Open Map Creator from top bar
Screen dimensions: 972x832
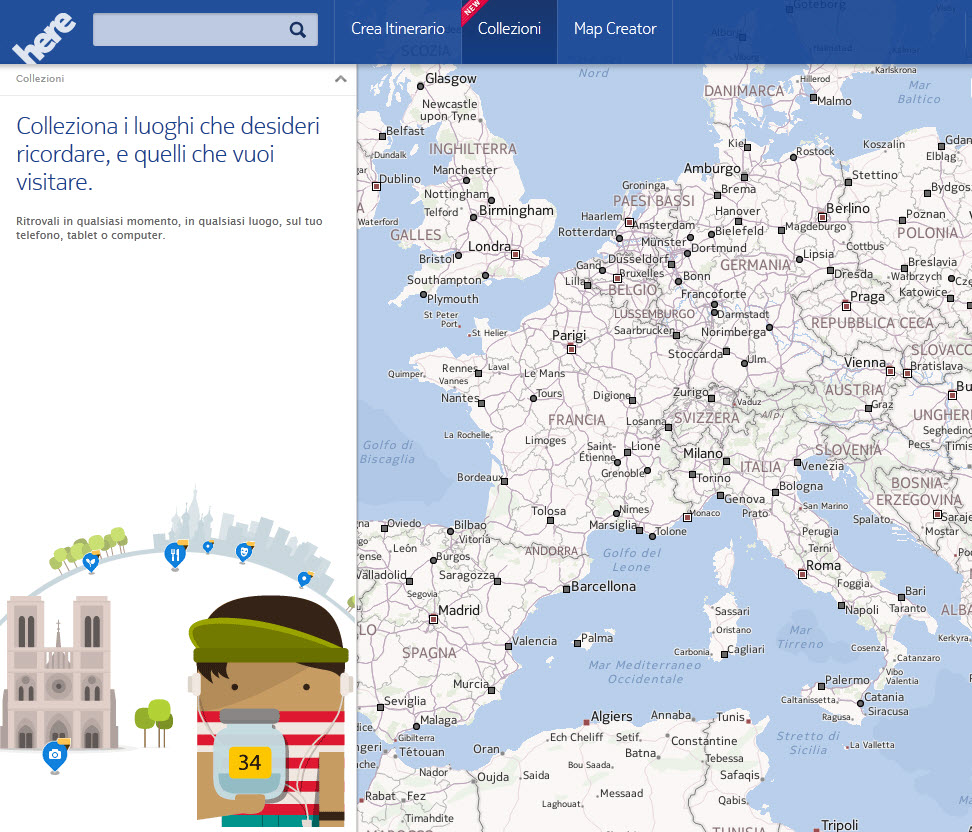point(614,29)
